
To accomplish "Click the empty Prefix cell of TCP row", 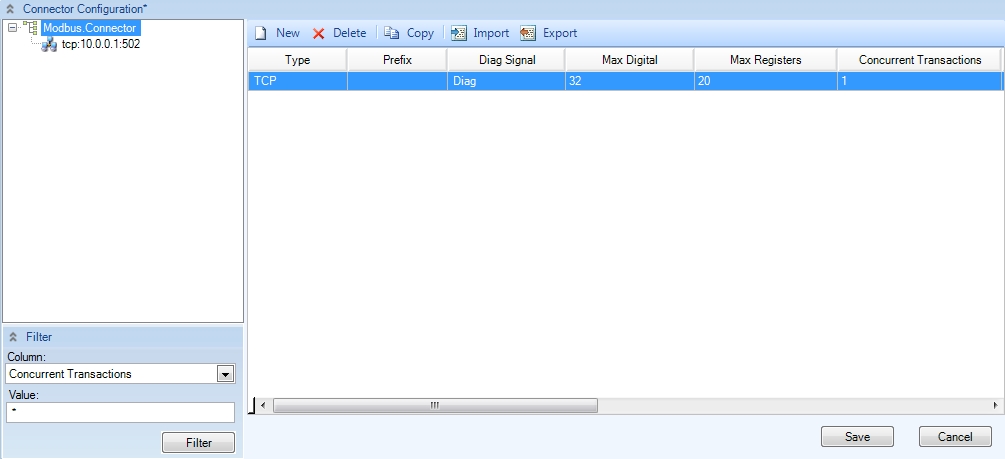I will [397, 81].
